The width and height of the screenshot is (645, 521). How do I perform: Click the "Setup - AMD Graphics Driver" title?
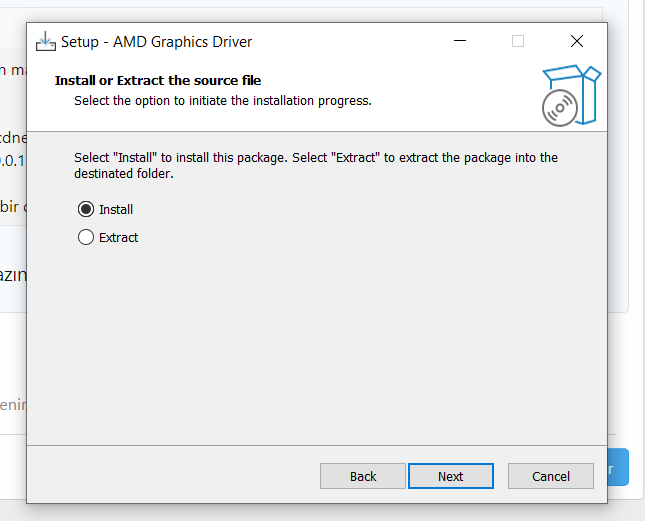(x=156, y=42)
